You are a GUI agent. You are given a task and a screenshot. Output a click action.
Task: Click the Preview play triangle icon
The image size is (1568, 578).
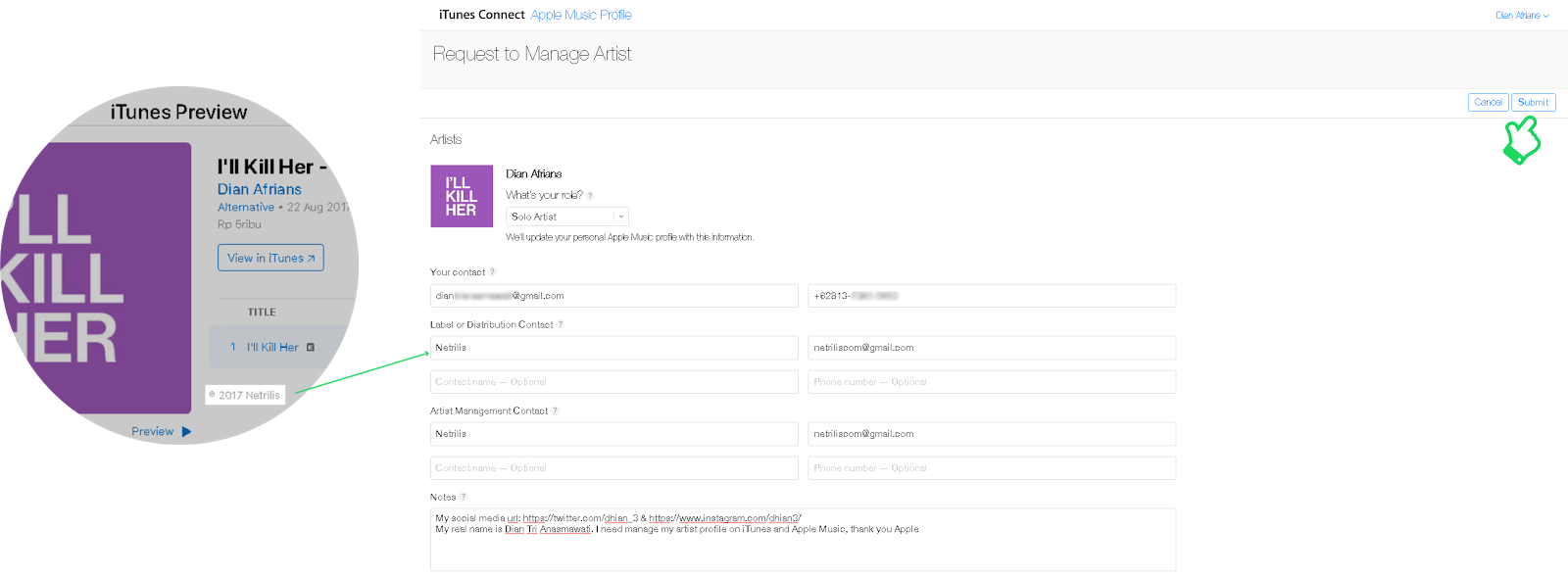click(x=186, y=431)
